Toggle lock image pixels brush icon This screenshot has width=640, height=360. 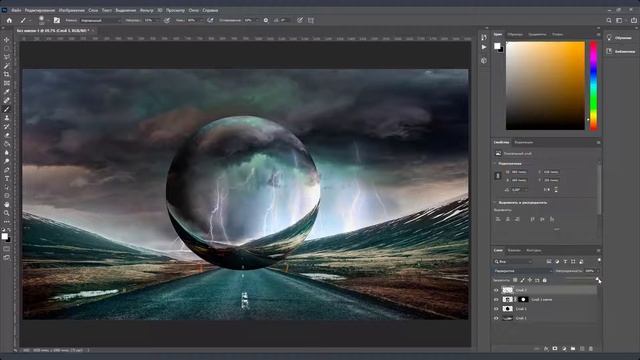522,280
